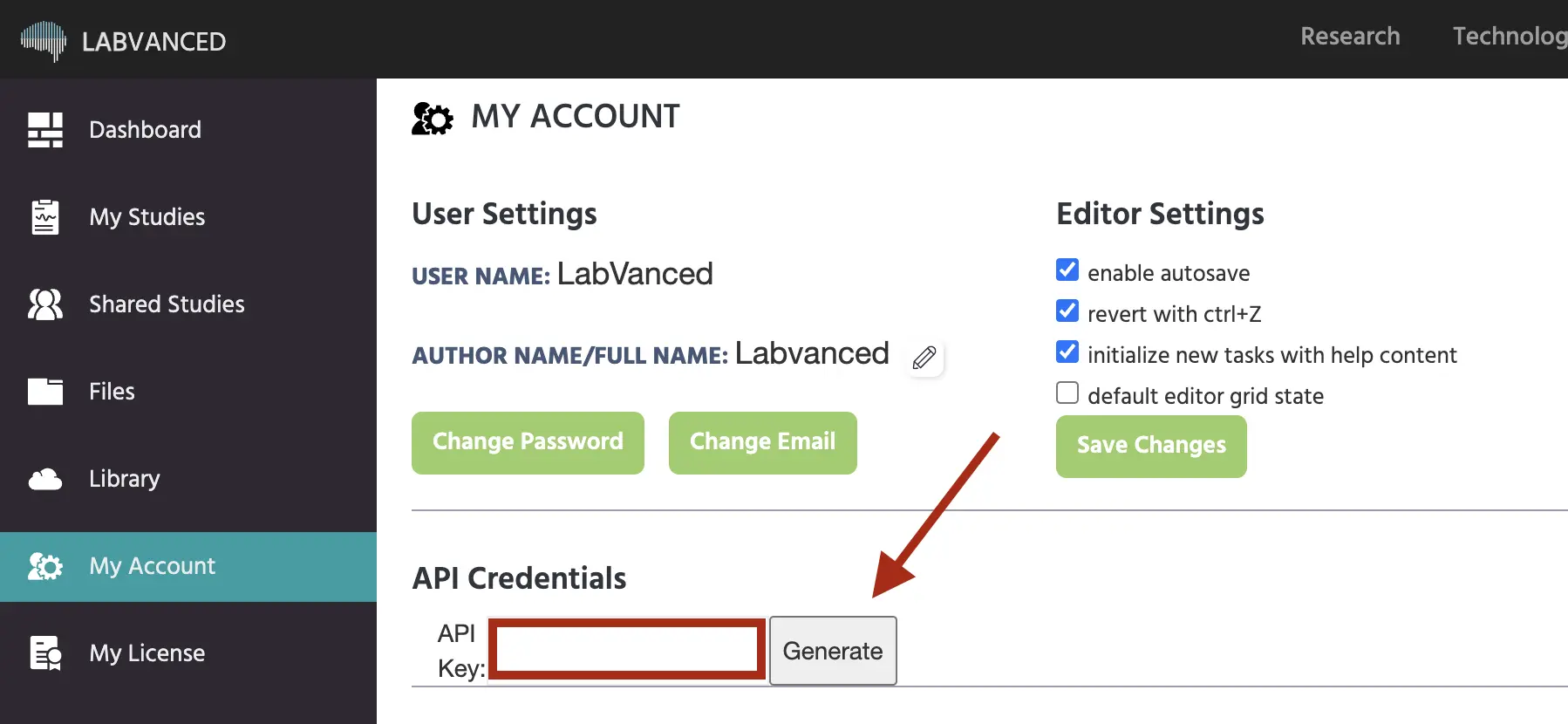
Task: Click the Editor Settings heading
Action: point(1160,214)
